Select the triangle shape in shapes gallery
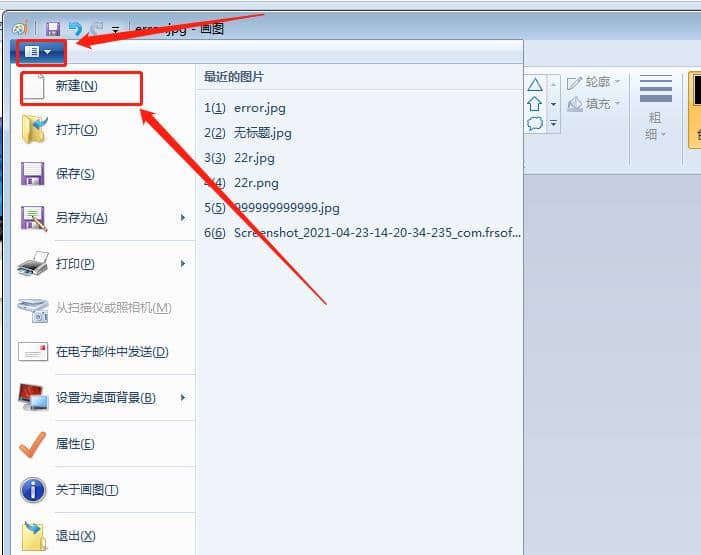The width and height of the screenshot is (701, 555). 535,85
